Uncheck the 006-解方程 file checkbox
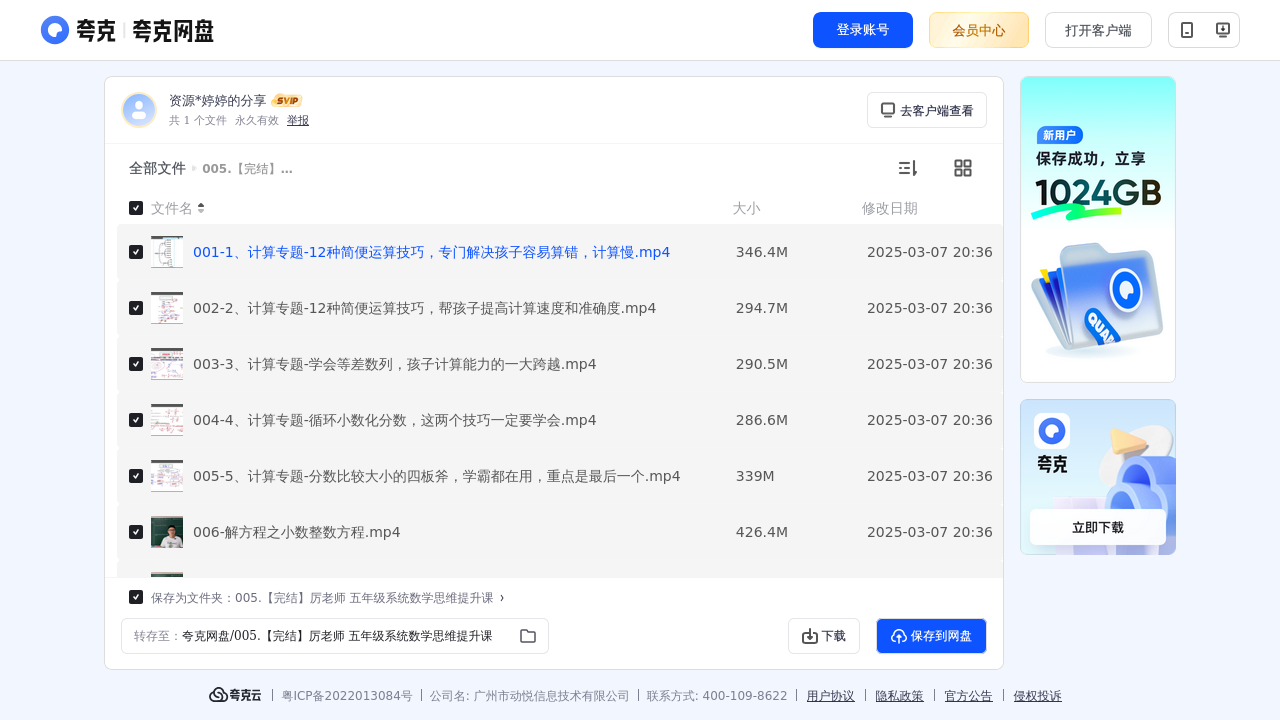Viewport: 1280px width, 720px height. click(x=136, y=532)
